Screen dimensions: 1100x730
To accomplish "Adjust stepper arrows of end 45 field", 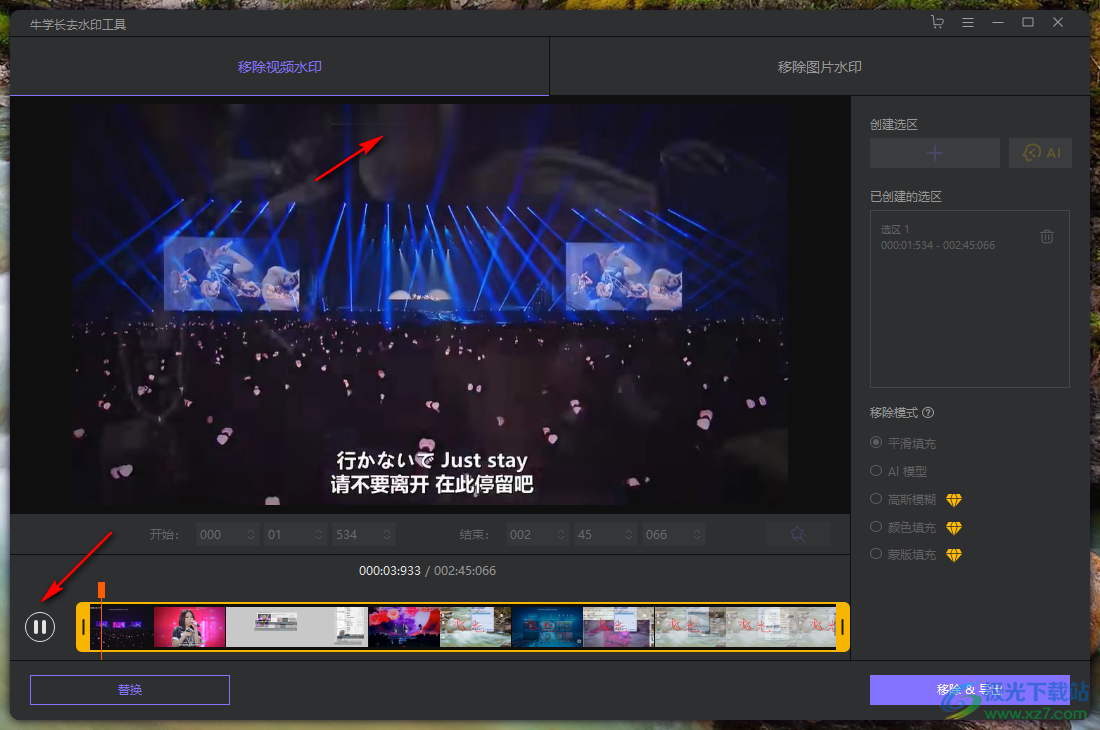I will coord(629,534).
